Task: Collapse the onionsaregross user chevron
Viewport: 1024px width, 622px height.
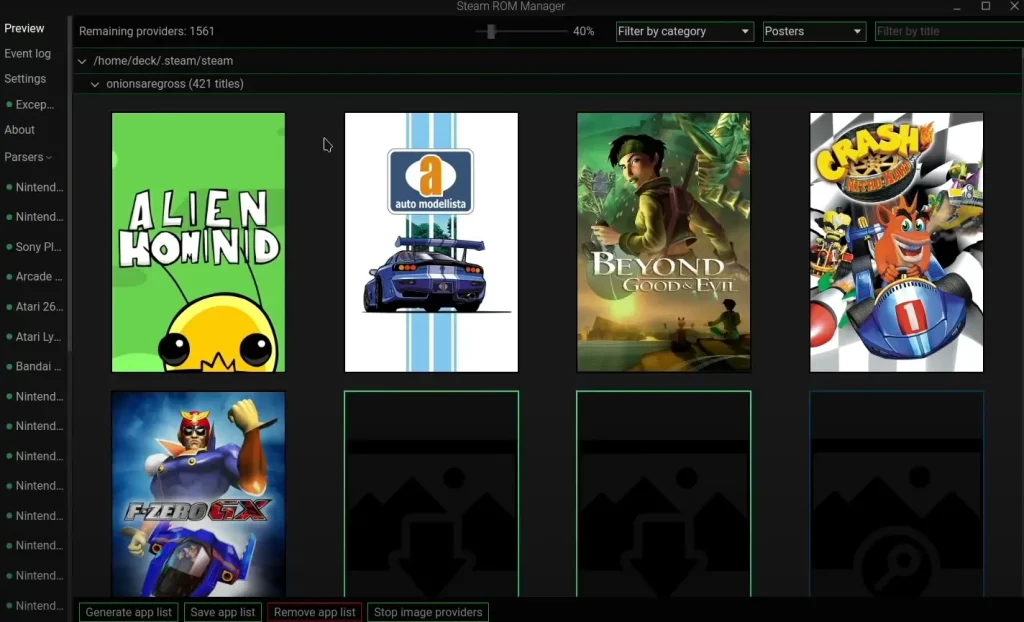Action: pyautogui.click(x=95, y=84)
